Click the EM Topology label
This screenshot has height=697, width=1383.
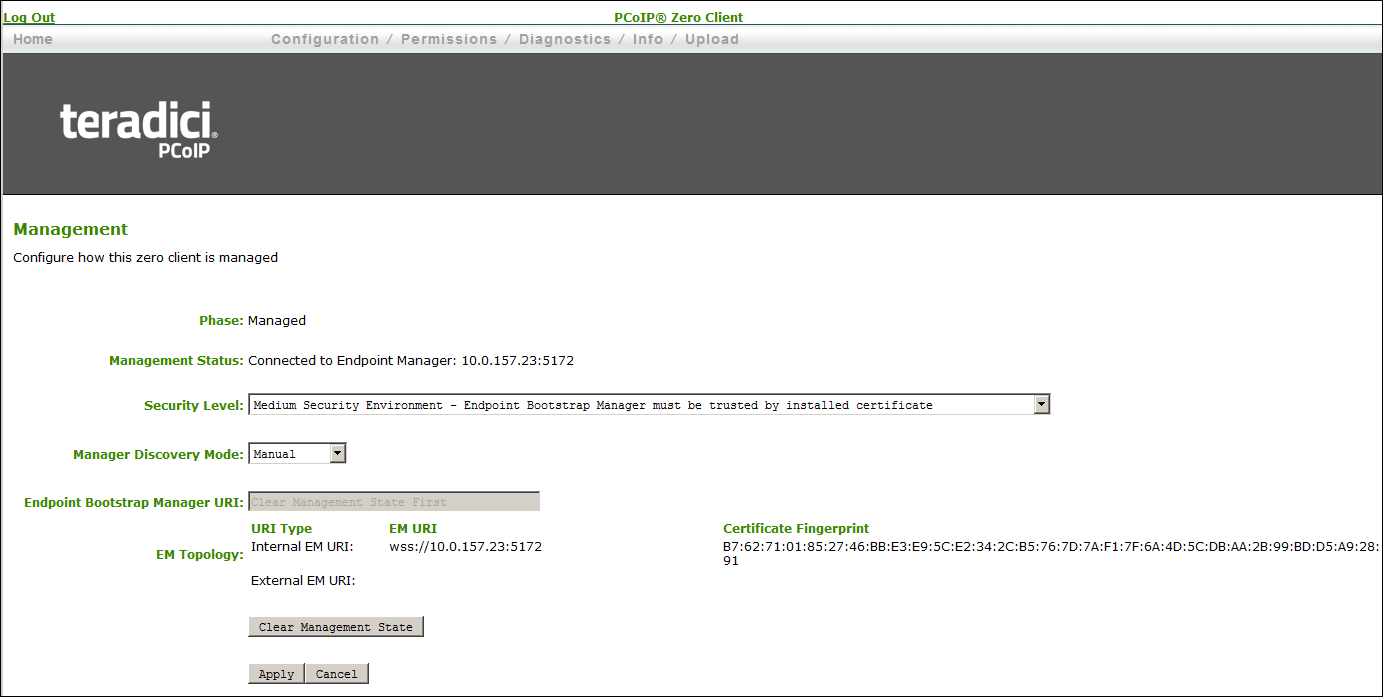click(x=199, y=554)
